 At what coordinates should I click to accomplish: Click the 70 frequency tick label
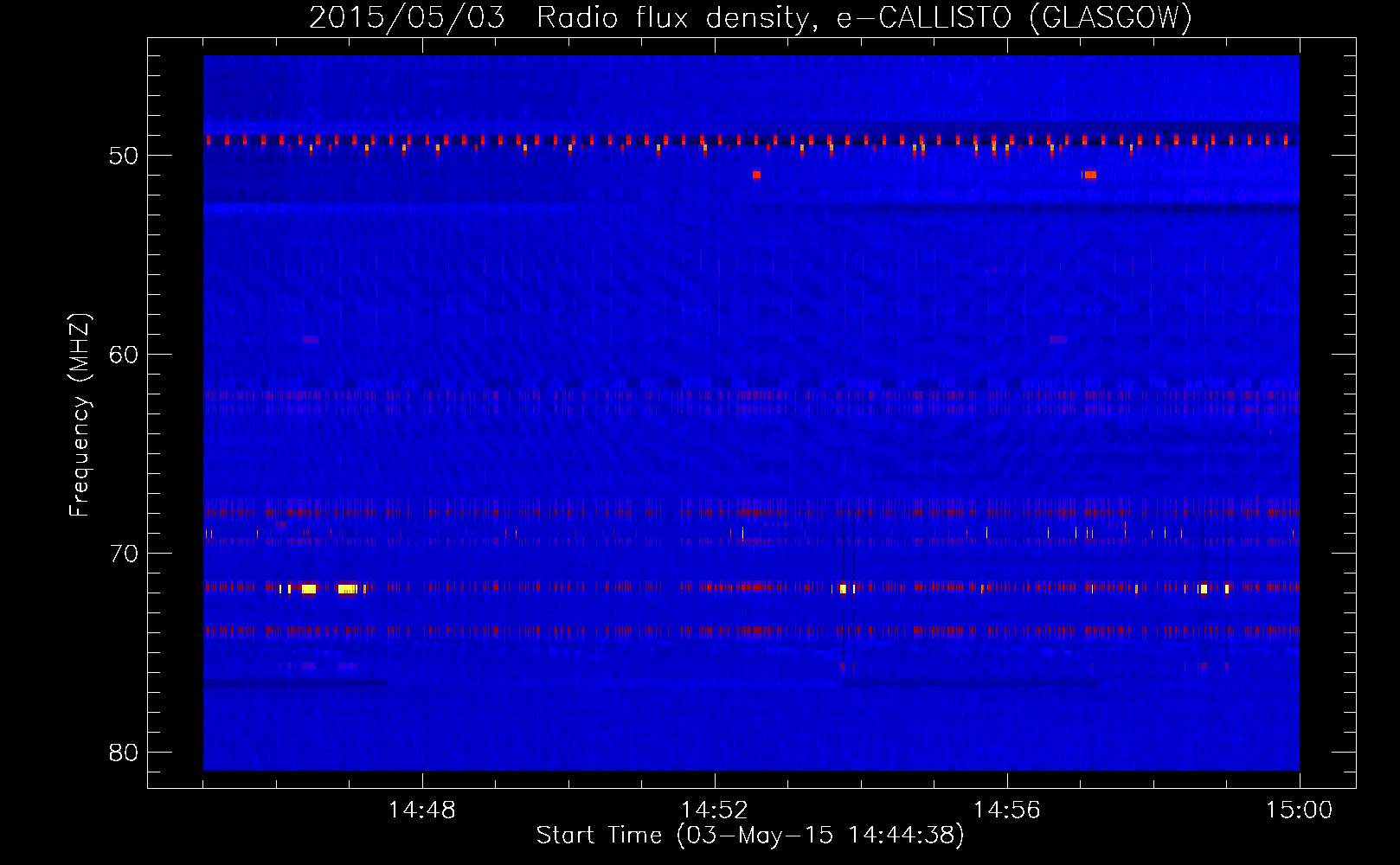click(124, 554)
